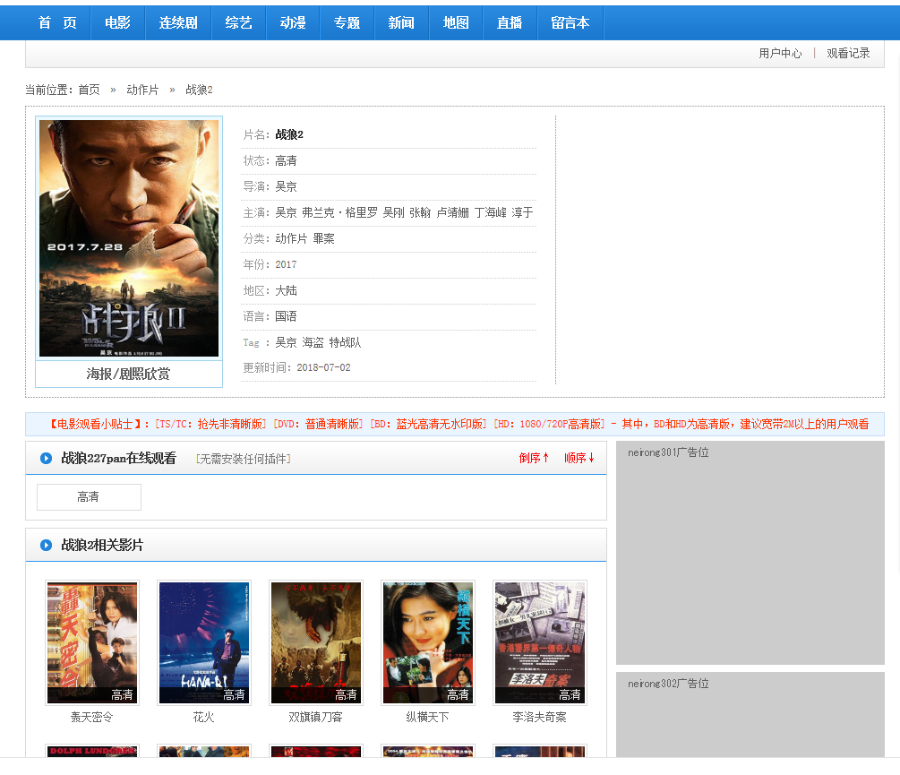Click 动作片 in the breadcrumb trail

(142, 90)
